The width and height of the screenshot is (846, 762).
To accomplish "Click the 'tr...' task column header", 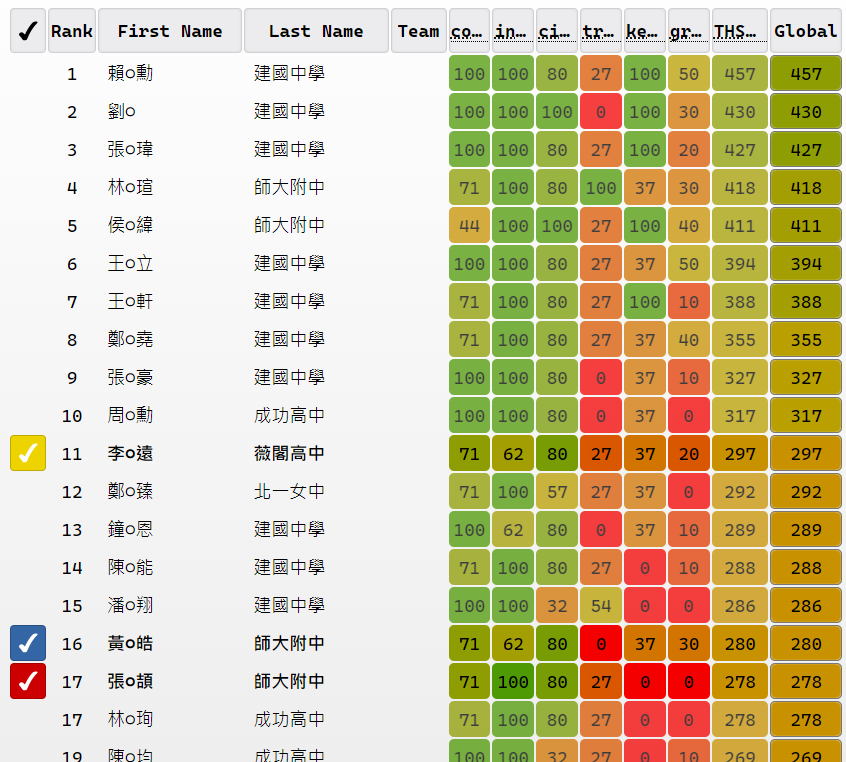I will click(x=600, y=31).
